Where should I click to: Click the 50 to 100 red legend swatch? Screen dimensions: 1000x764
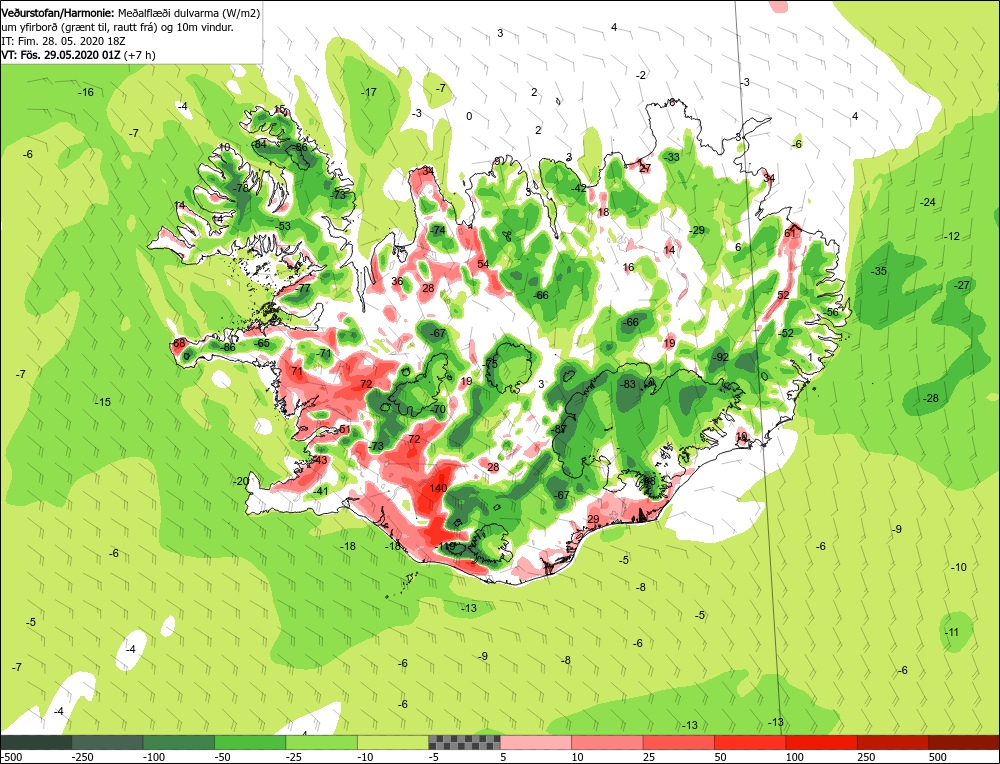click(x=750, y=742)
